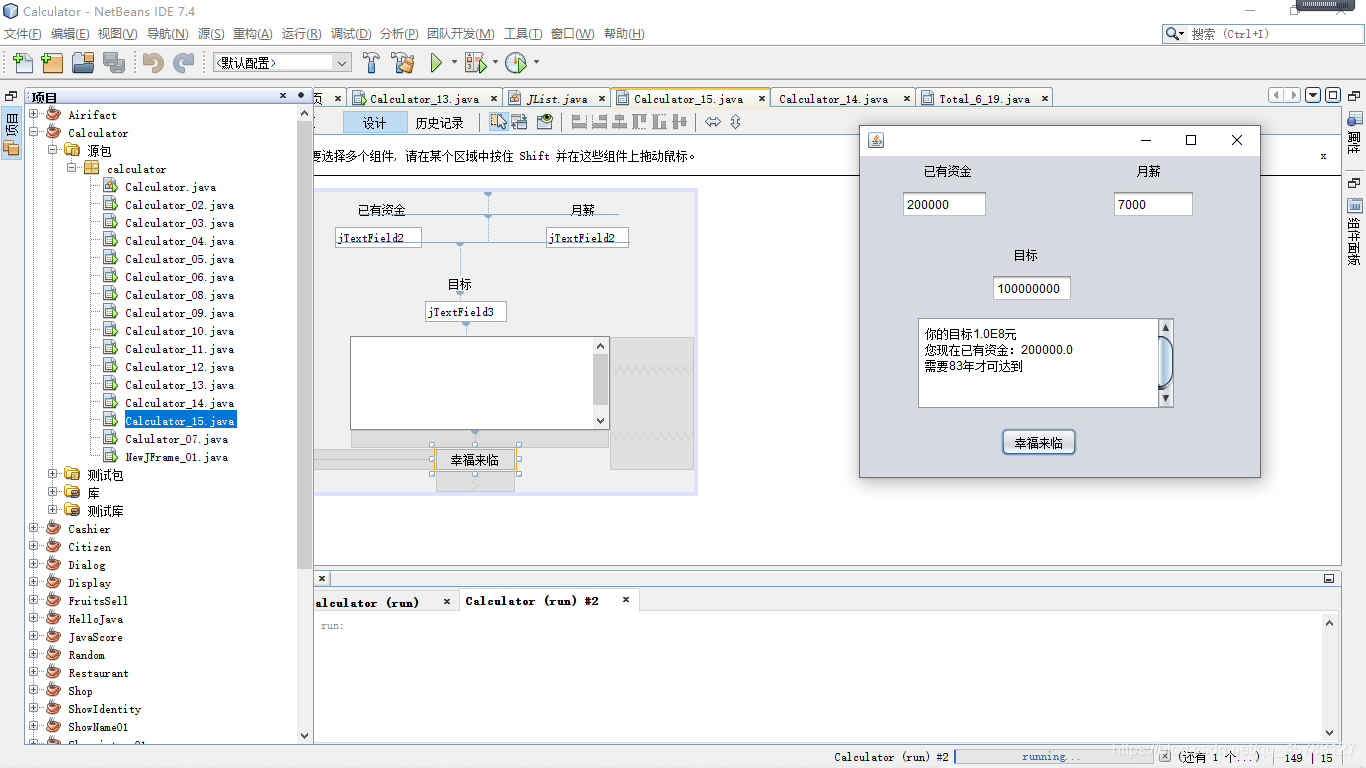The width and height of the screenshot is (1366, 768).
Task: Click the Profile Project clock icon
Action: coord(515,63)
